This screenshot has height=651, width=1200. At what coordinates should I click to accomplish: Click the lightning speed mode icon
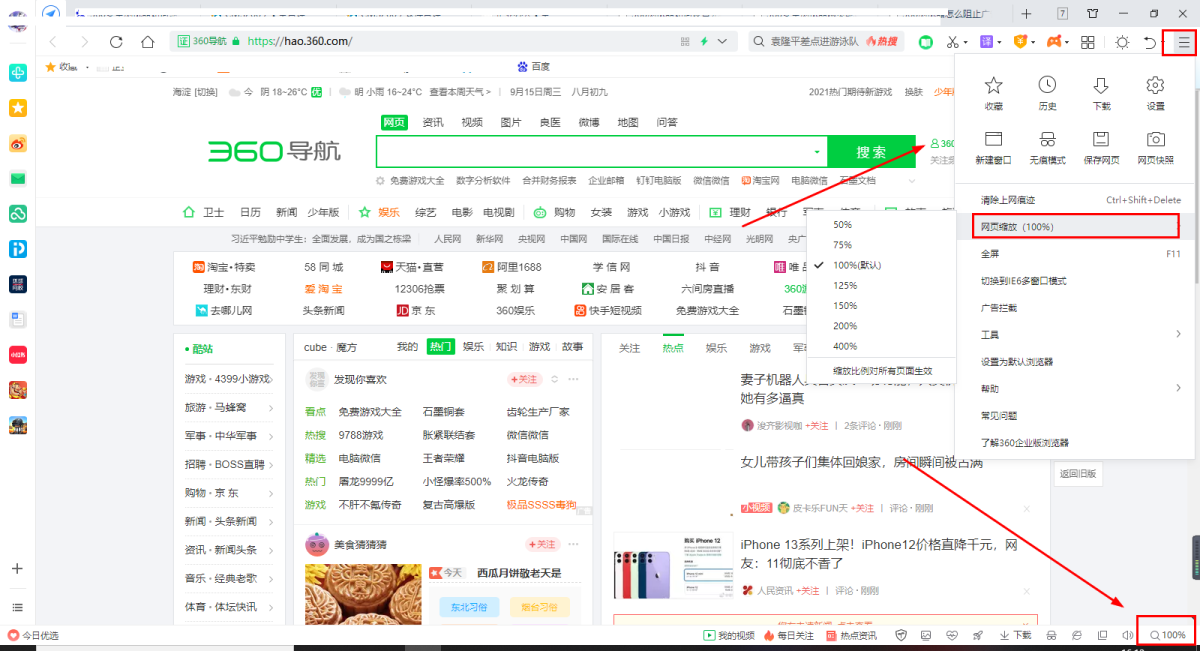click(704, 42)
